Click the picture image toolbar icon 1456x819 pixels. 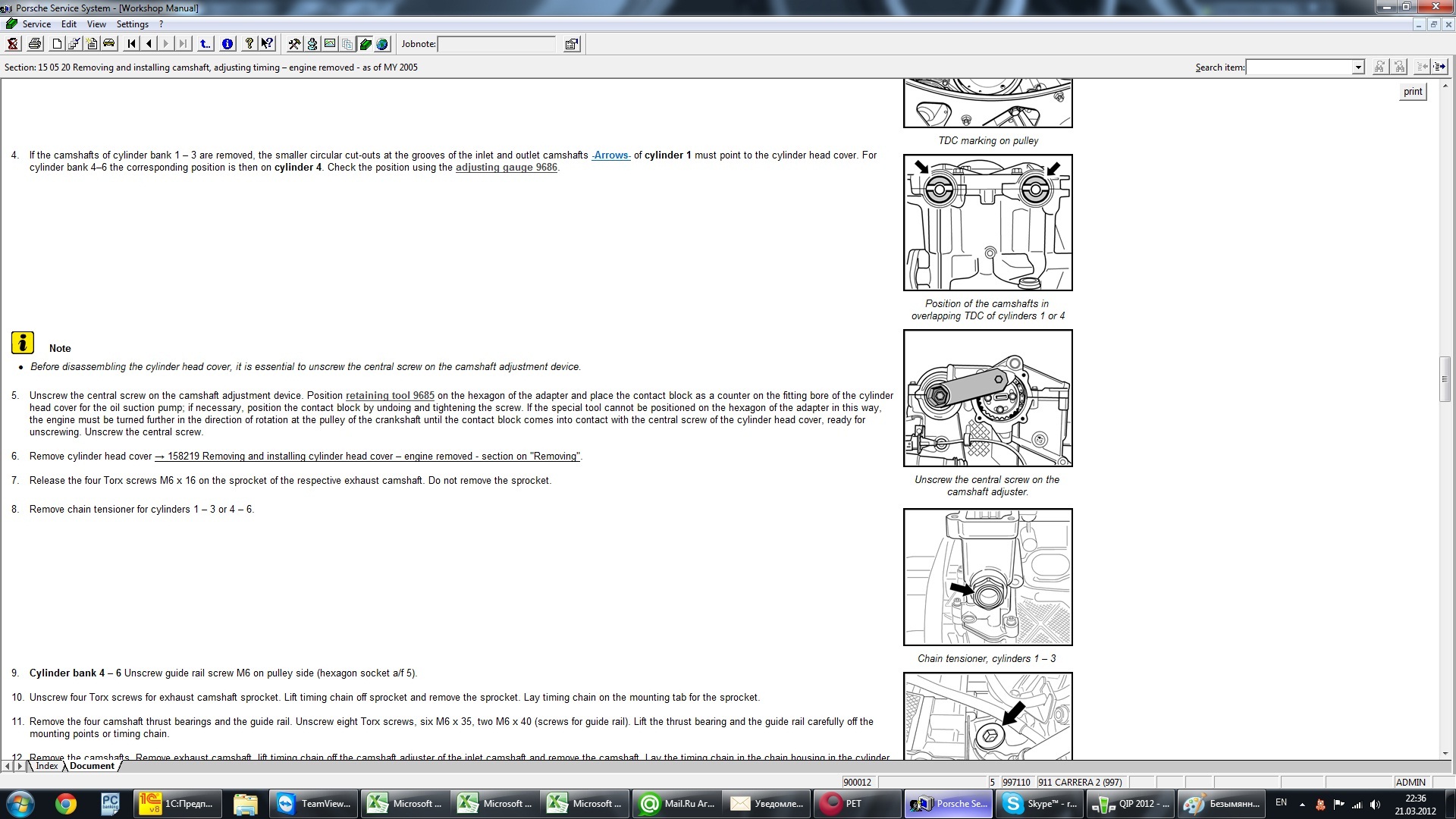pos(330,44)
